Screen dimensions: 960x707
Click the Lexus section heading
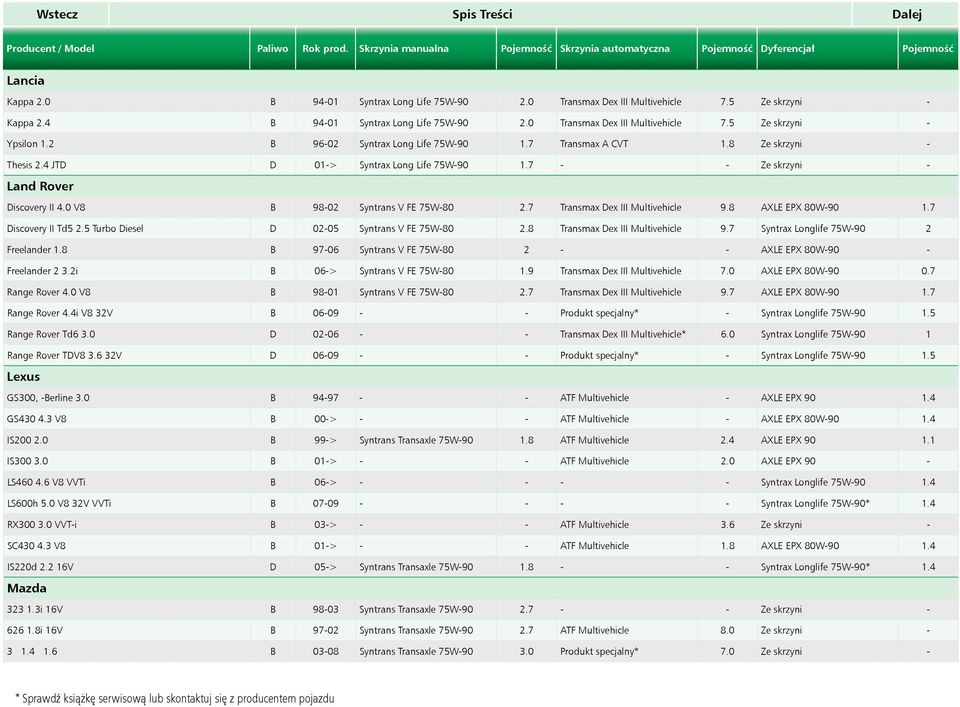pos(23,376)
